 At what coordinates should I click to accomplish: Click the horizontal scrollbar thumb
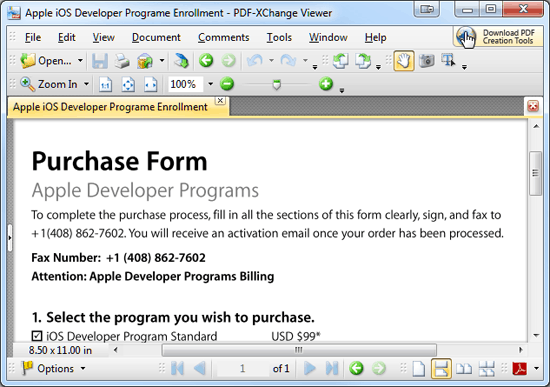click(299, 350)
